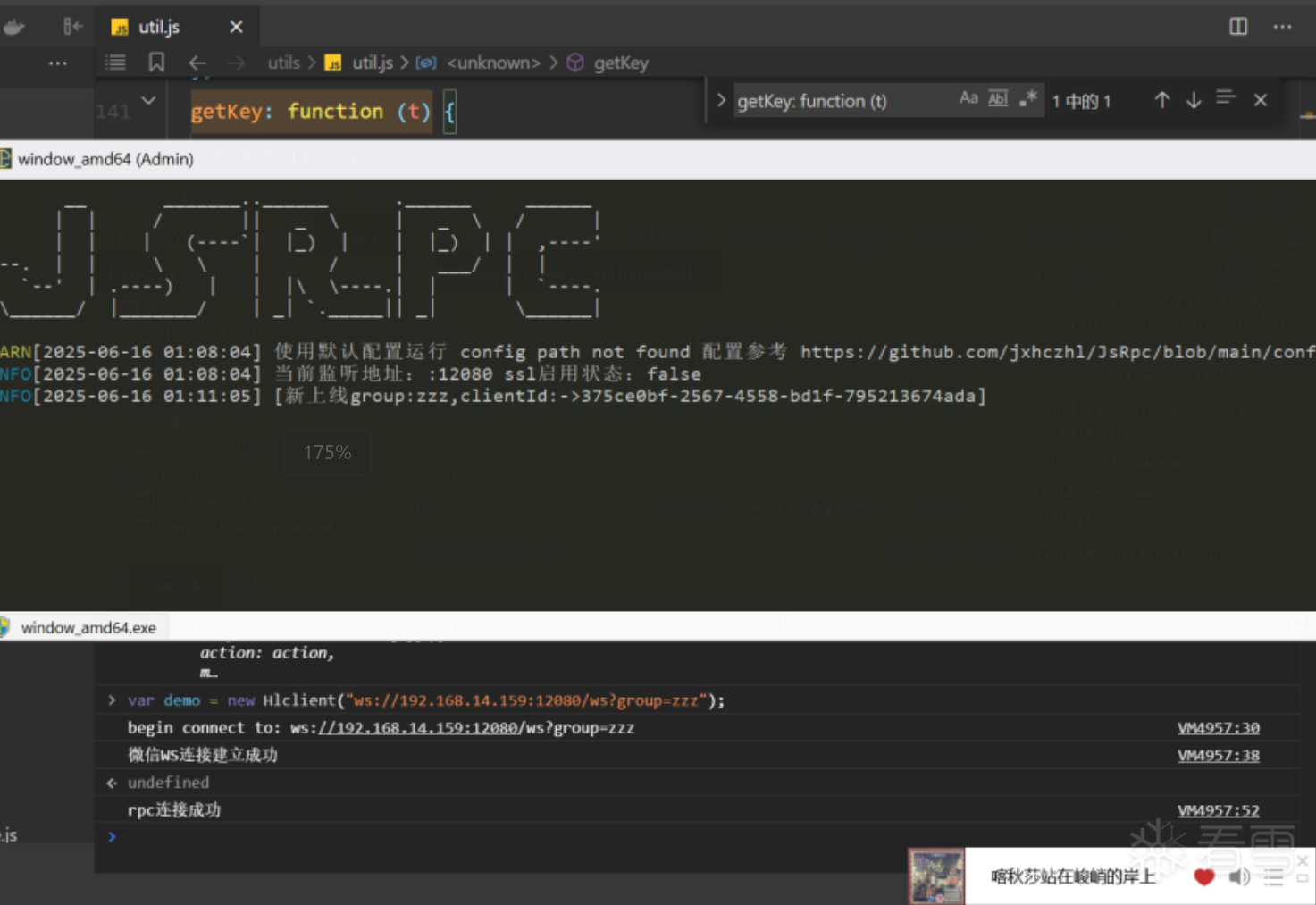Toggle regular expression search in find widget

click(1028, 99)
